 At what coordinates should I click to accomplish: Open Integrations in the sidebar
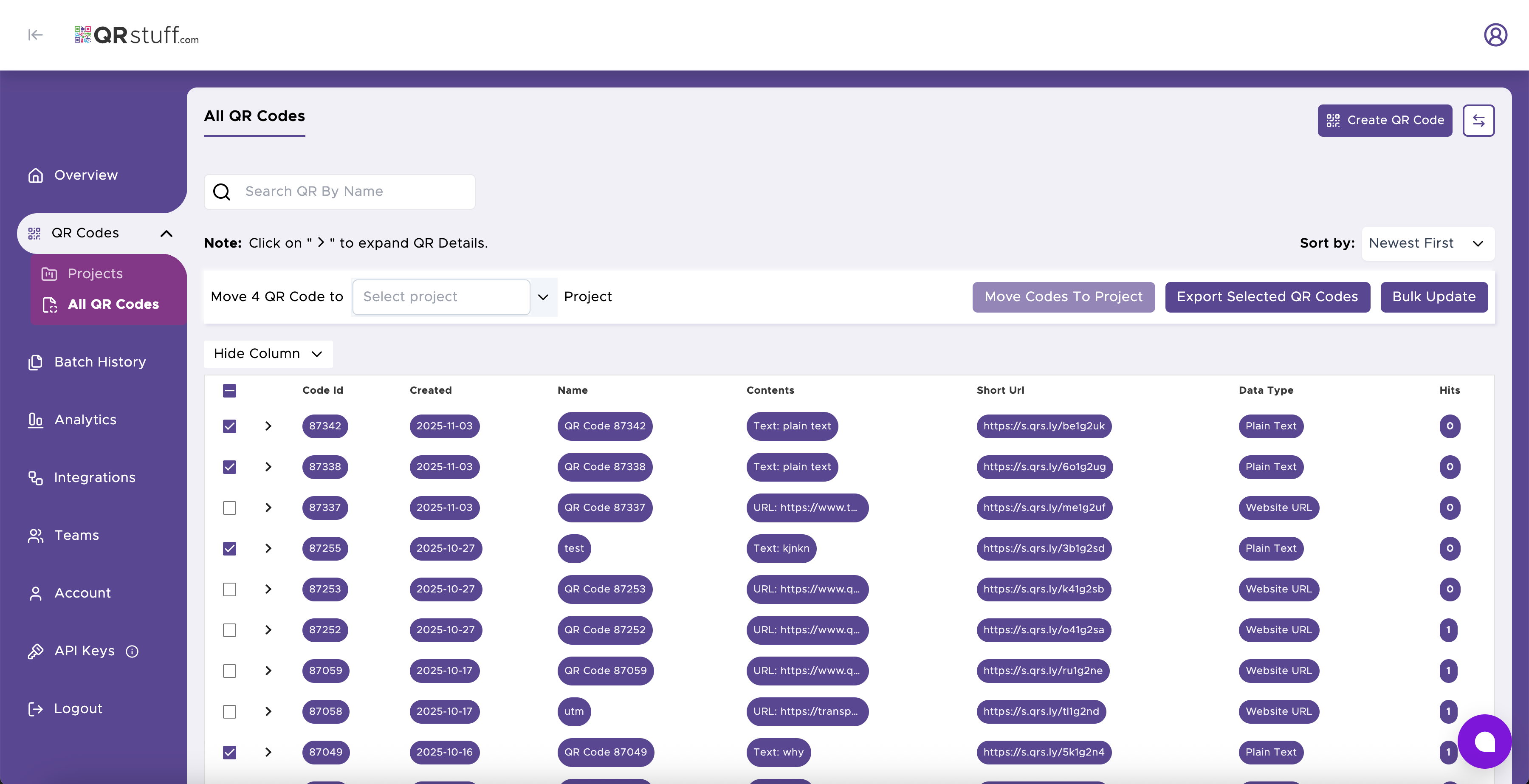coord(95,477)
